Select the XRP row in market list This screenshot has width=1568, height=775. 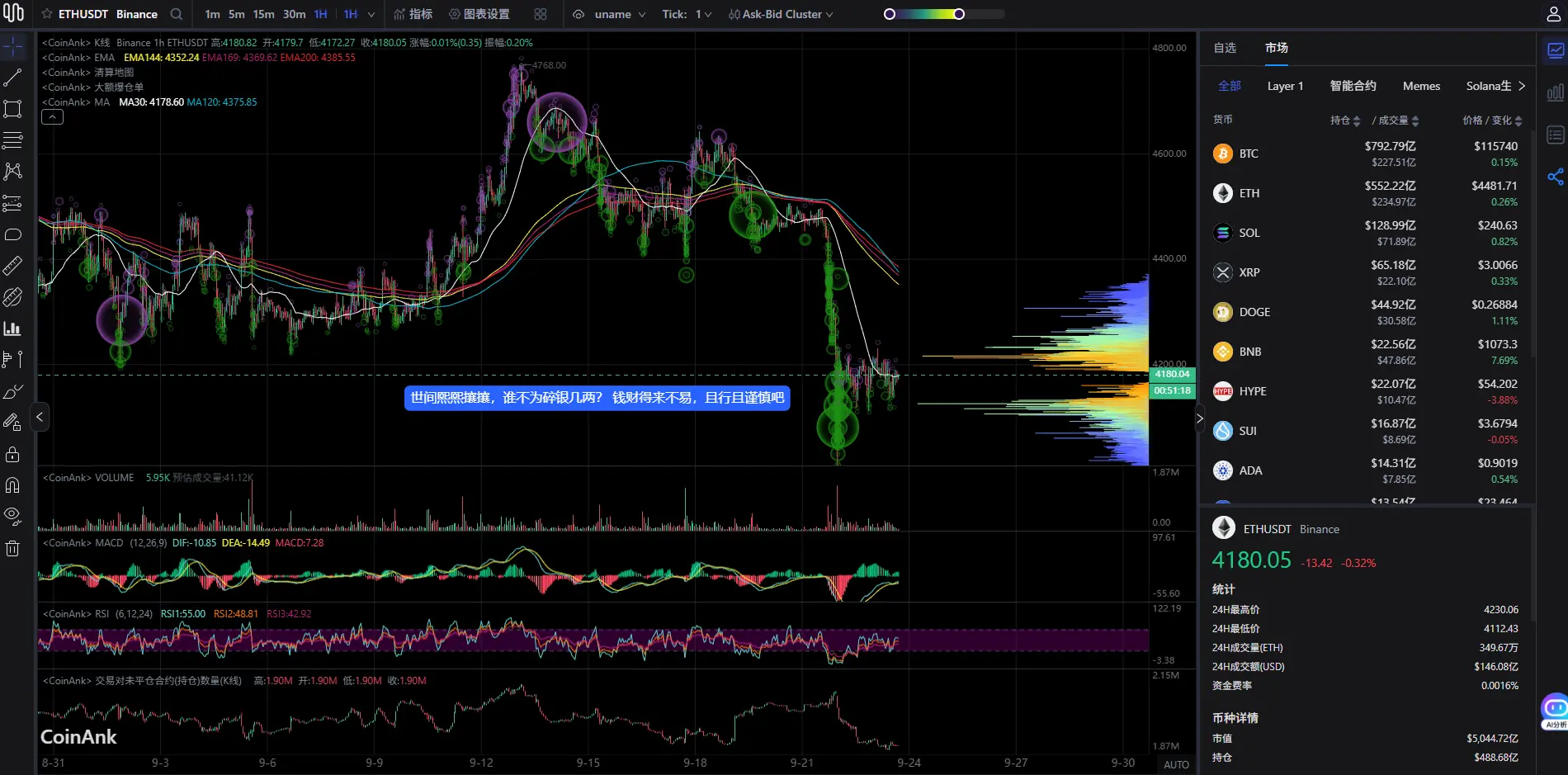(1366, 272)
